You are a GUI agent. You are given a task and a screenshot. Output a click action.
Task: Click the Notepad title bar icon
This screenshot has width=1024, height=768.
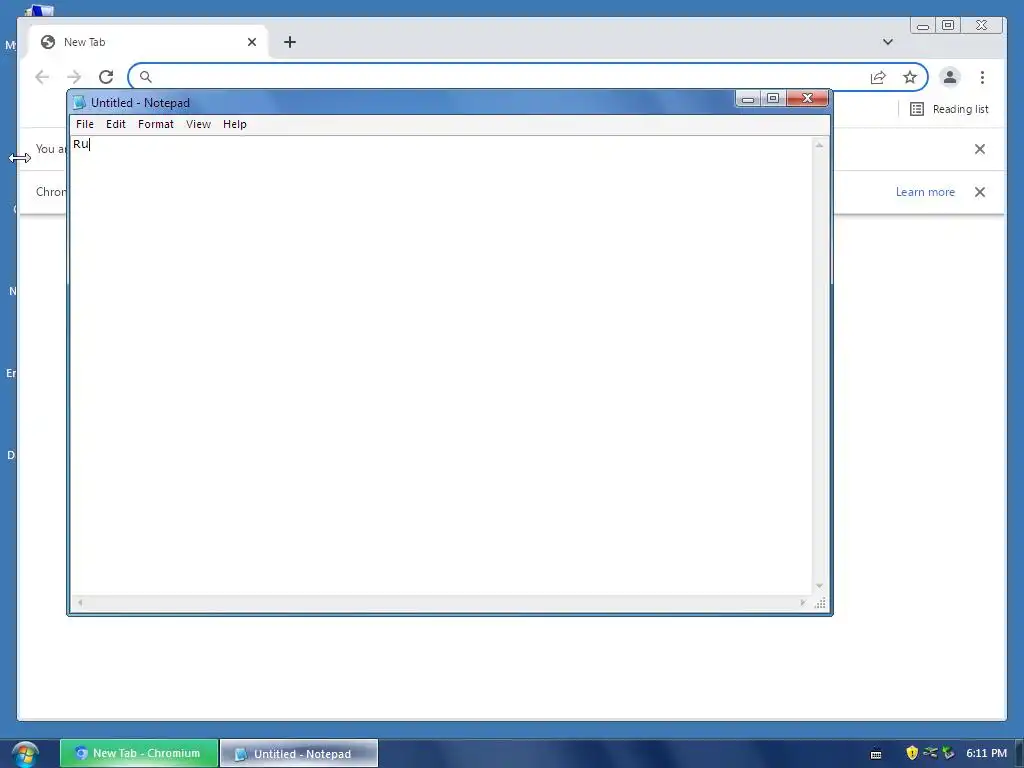point(79,103)
